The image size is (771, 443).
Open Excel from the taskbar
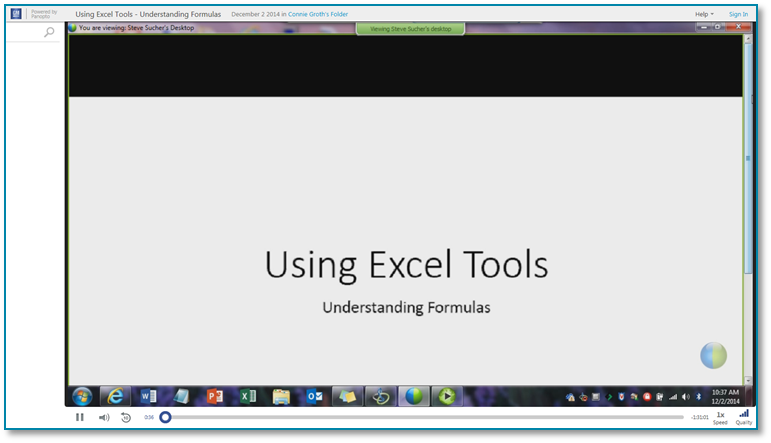click(x=248, y=396)
